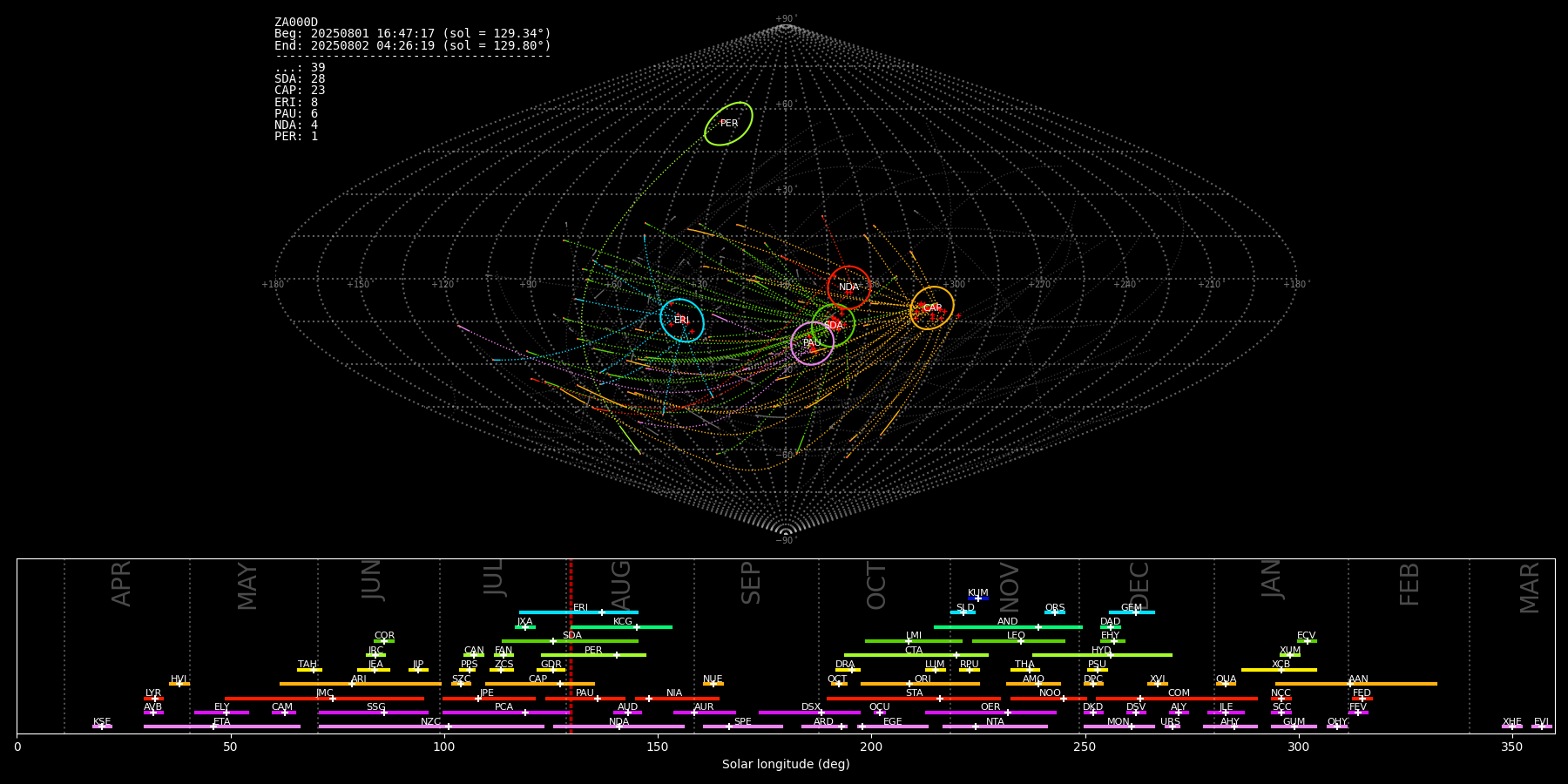Click the 300 tick on solar longitude axis

coord(1298,747)
